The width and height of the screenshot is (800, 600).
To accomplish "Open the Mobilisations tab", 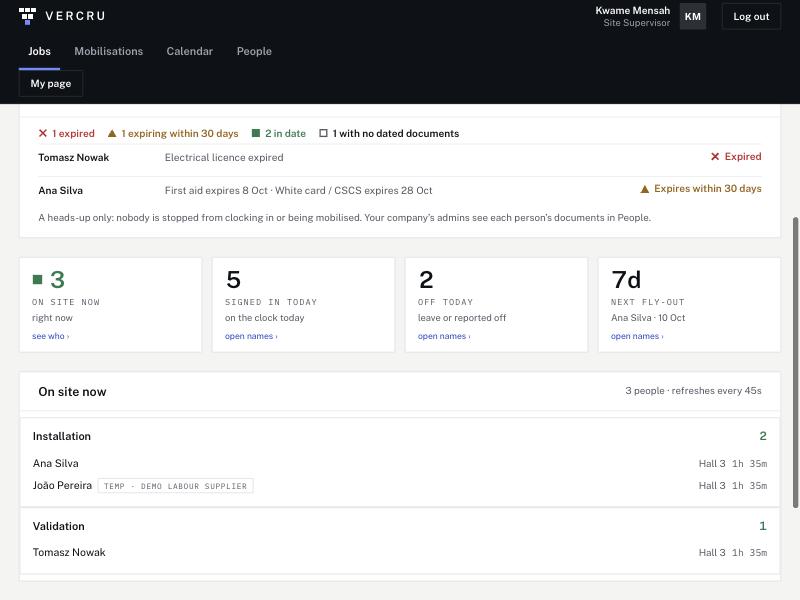I will (109, 52).
